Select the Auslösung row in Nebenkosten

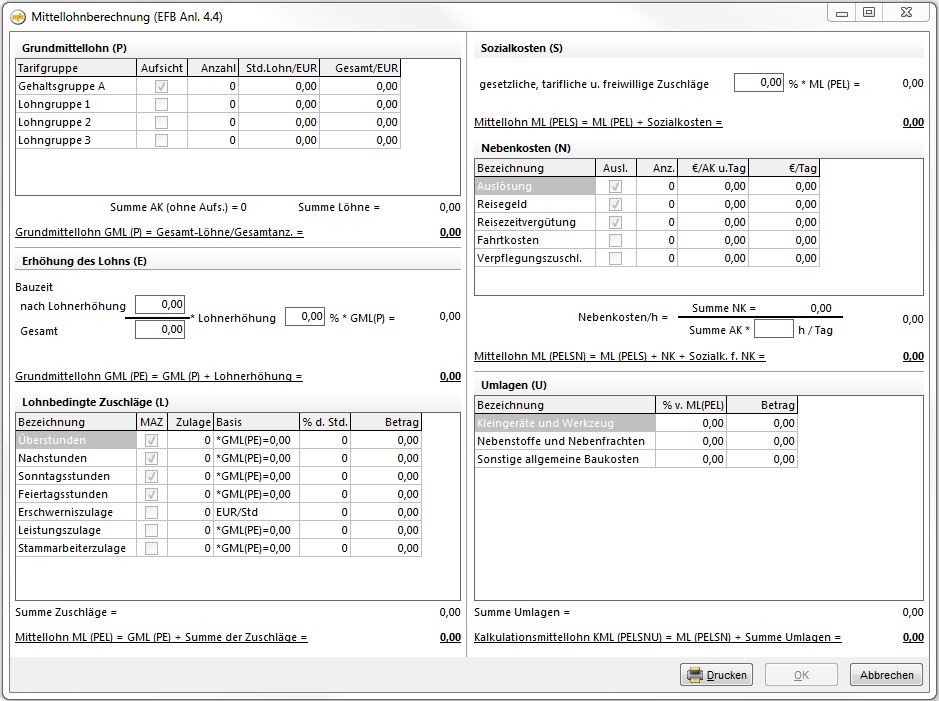click(534, 186)
